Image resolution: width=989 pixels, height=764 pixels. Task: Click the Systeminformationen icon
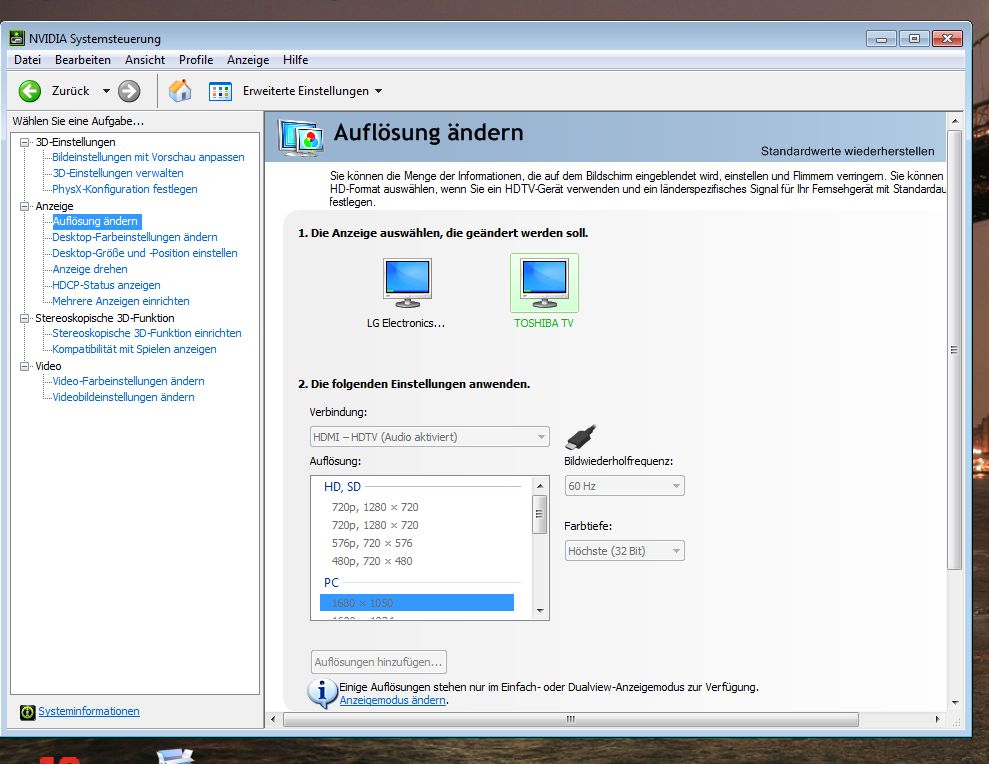click(x=27, y=712)
